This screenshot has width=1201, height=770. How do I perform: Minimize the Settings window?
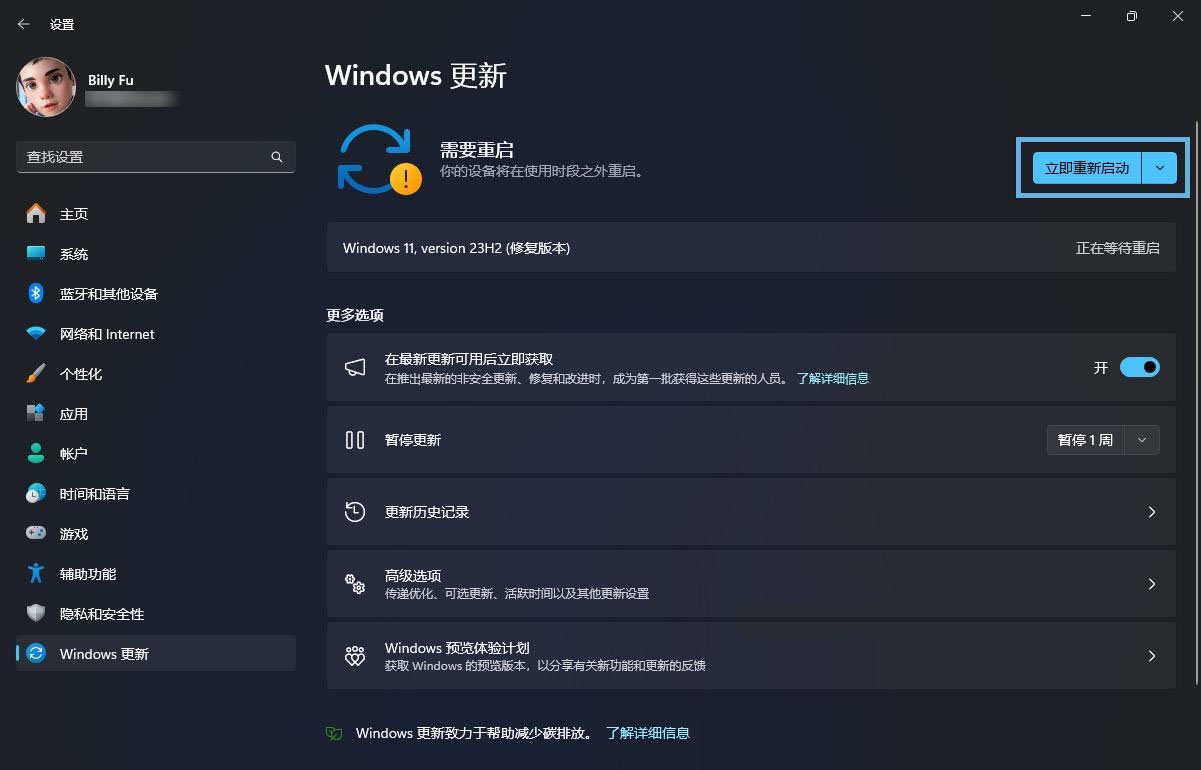click(1086, 16)
